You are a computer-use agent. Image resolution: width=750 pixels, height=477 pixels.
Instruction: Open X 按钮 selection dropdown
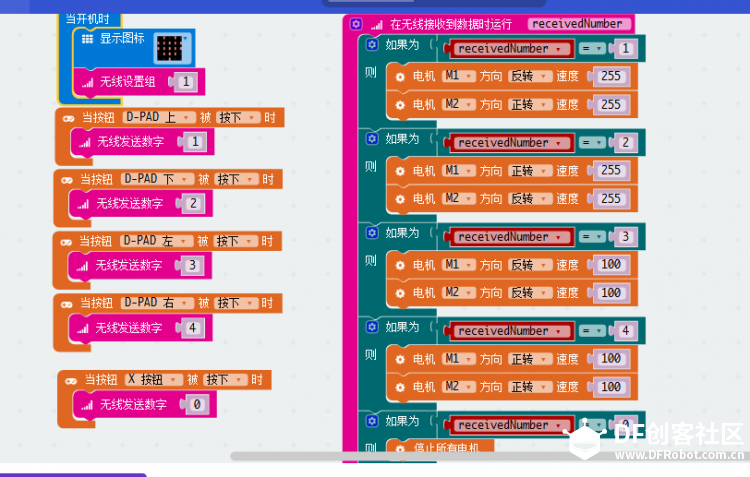tap(154, 380)
